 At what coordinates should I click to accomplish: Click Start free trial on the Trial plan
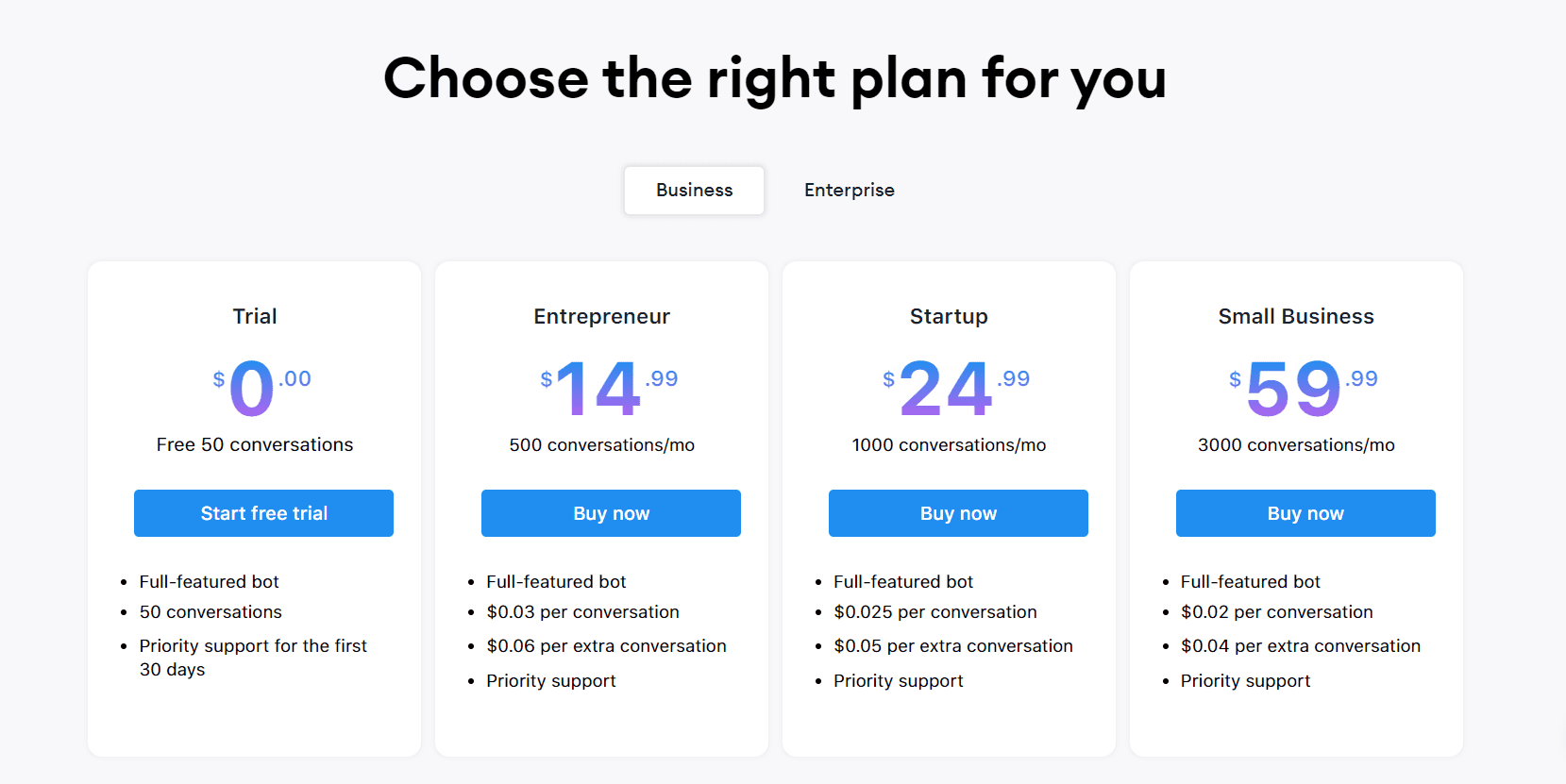click(x=263, y=512)
